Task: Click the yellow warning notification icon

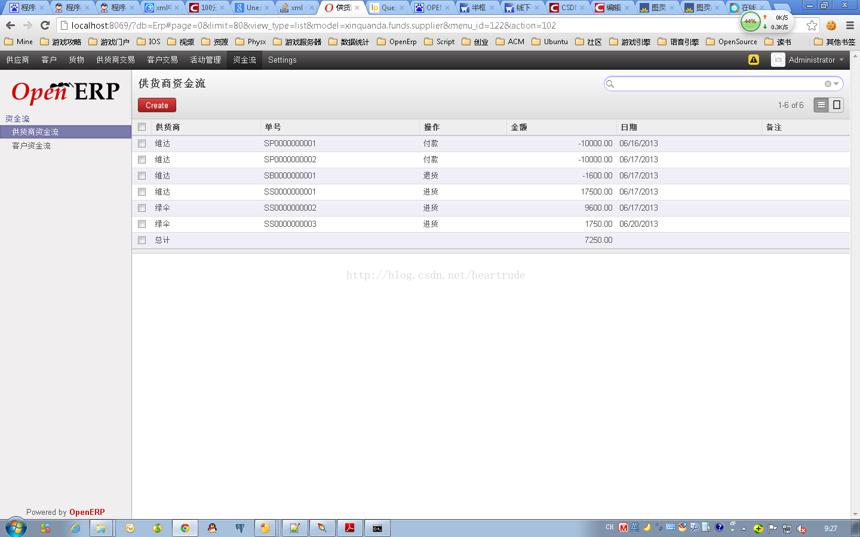Action: point(754,60)
